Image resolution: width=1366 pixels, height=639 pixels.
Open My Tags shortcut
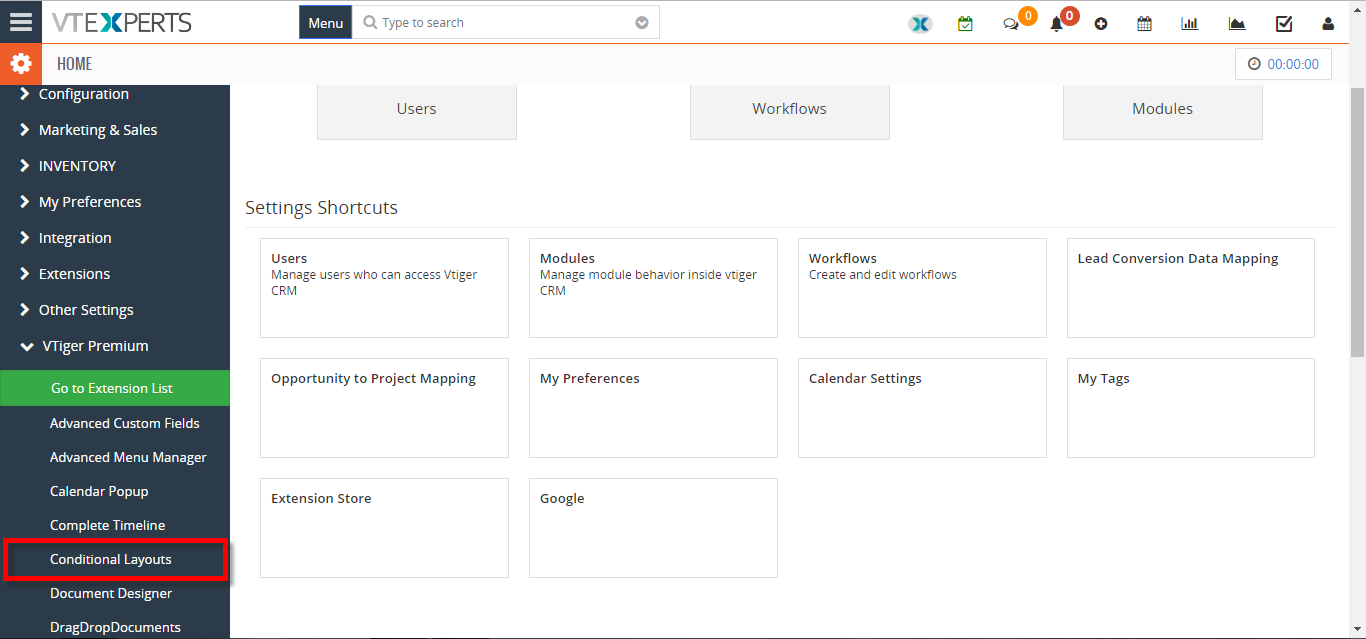[x=1191, y=408]
